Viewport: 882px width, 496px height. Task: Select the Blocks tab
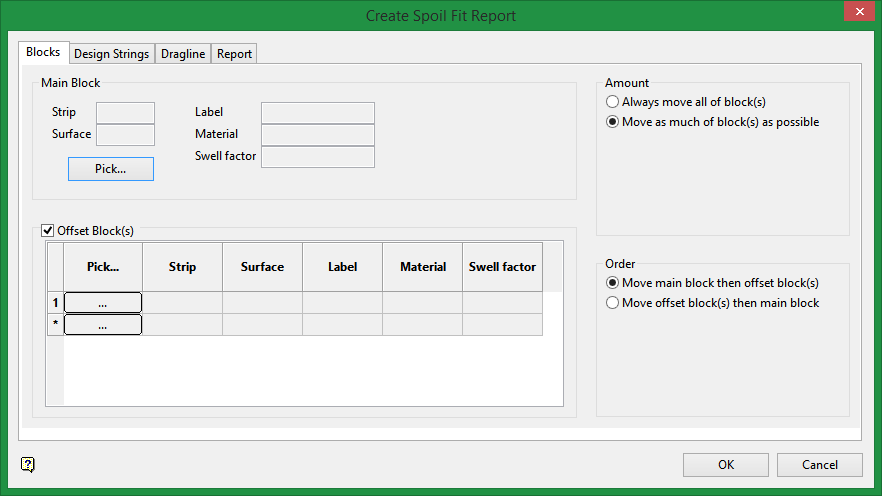(x=43, y=52)
